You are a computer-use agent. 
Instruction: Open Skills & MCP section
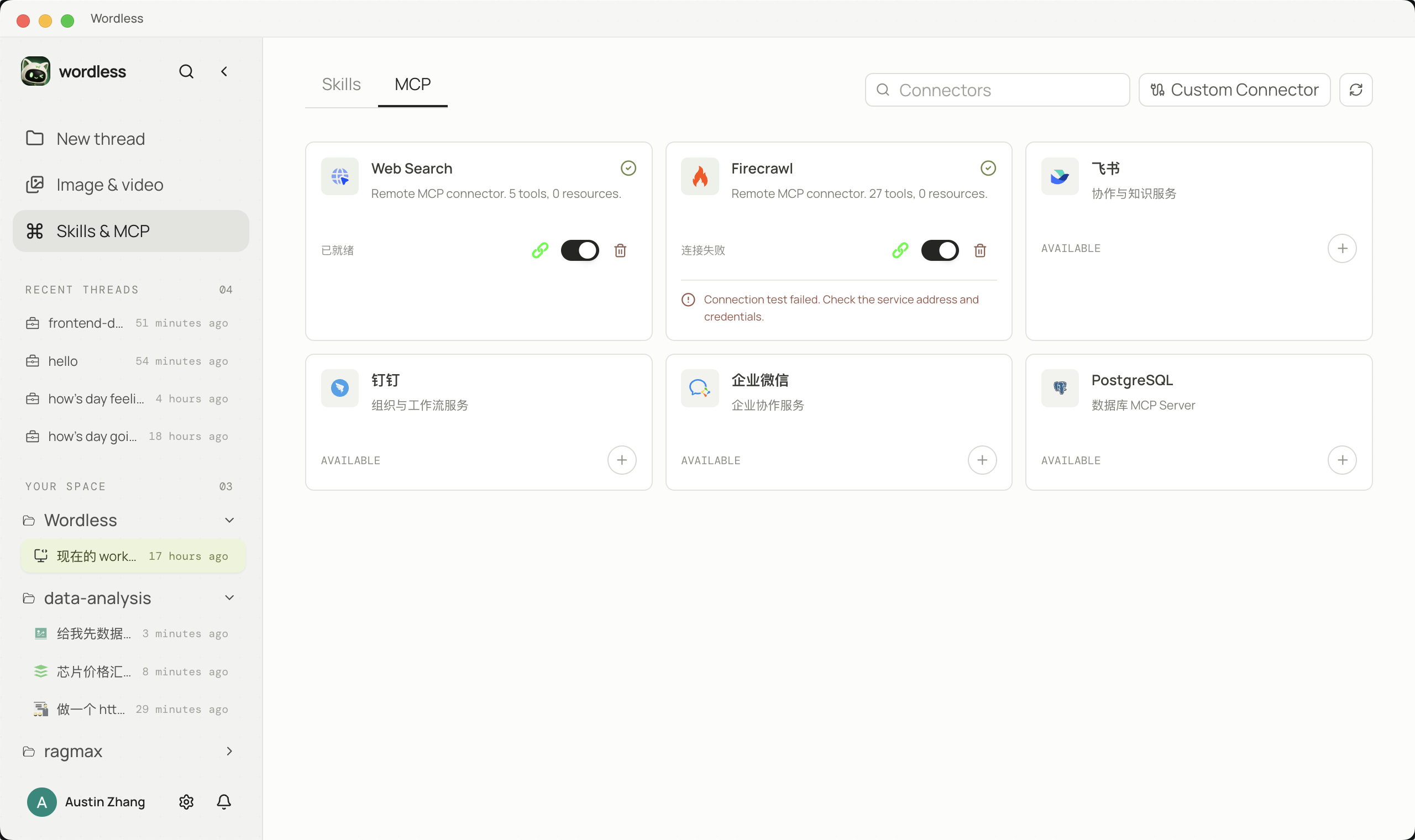click(x=131, y=231)
